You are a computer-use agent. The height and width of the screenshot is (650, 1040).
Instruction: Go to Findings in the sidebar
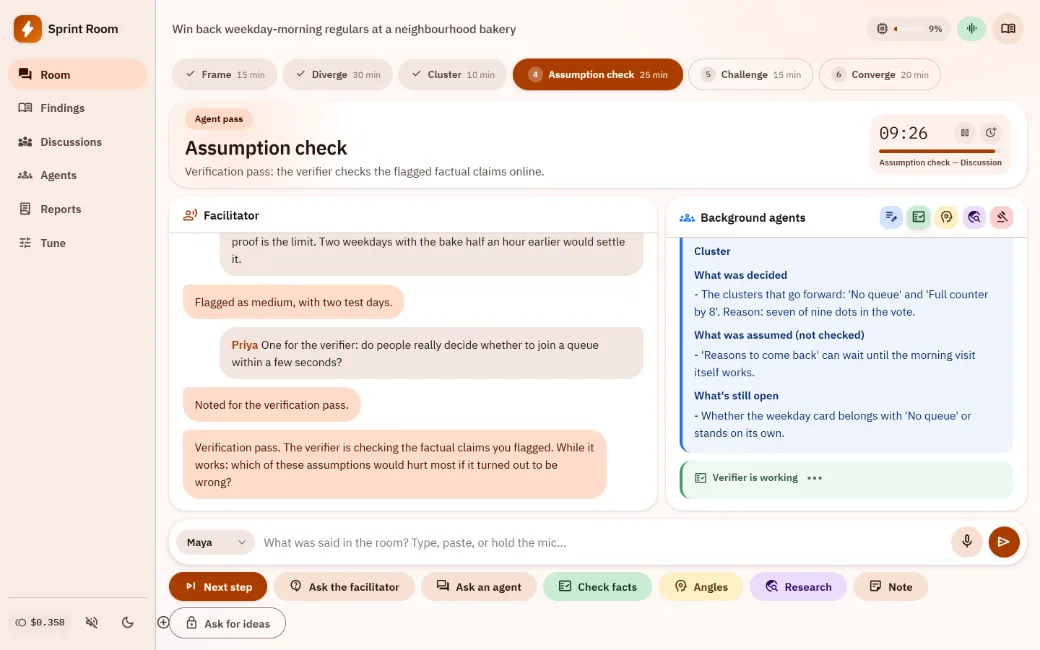(x=78, y=107)
